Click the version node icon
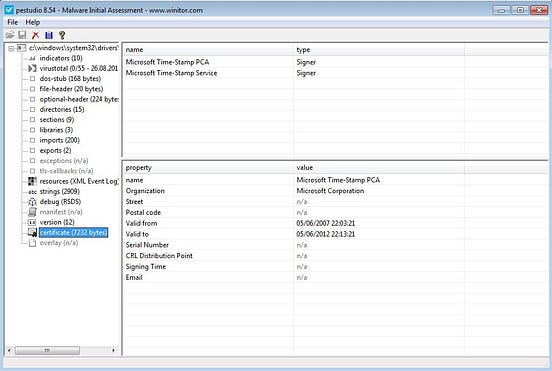The width and height of the screenshot is (552, 371). [32, 222]
